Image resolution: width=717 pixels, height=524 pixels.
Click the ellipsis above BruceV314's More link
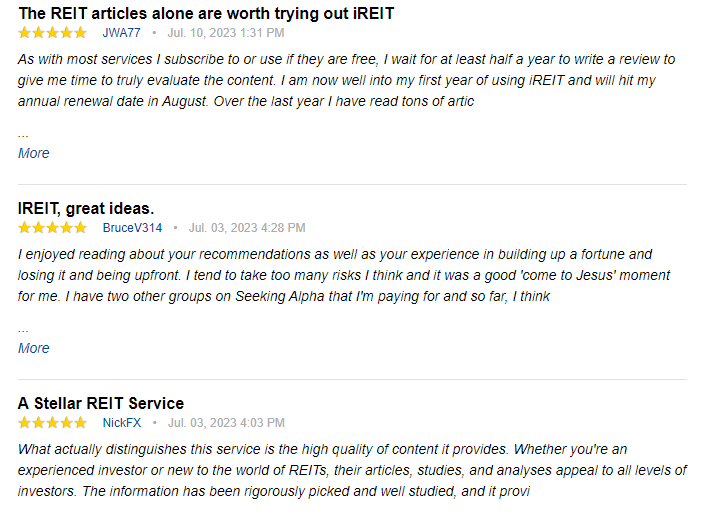point(23,328)
